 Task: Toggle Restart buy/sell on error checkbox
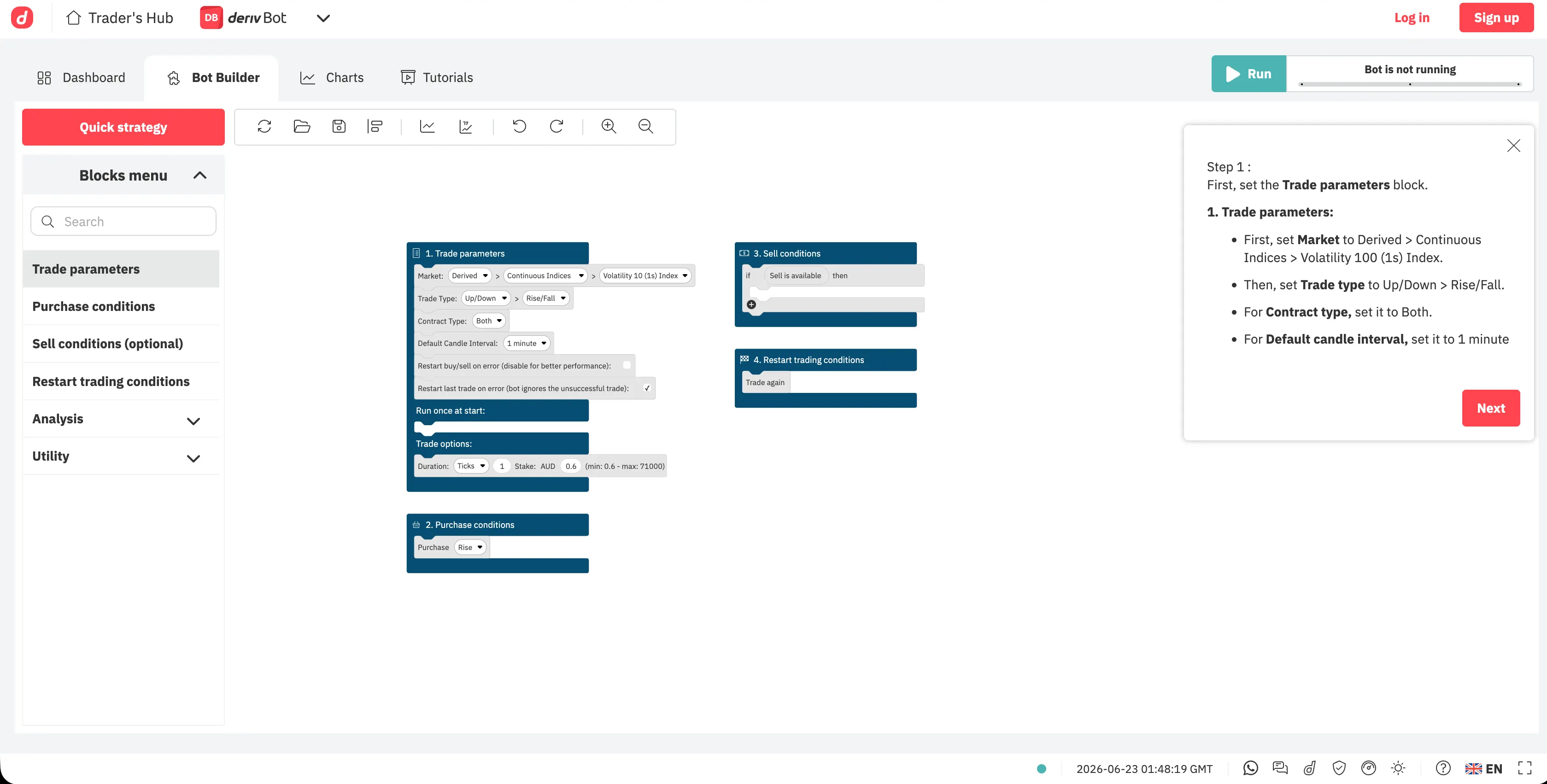coord(627,365)
